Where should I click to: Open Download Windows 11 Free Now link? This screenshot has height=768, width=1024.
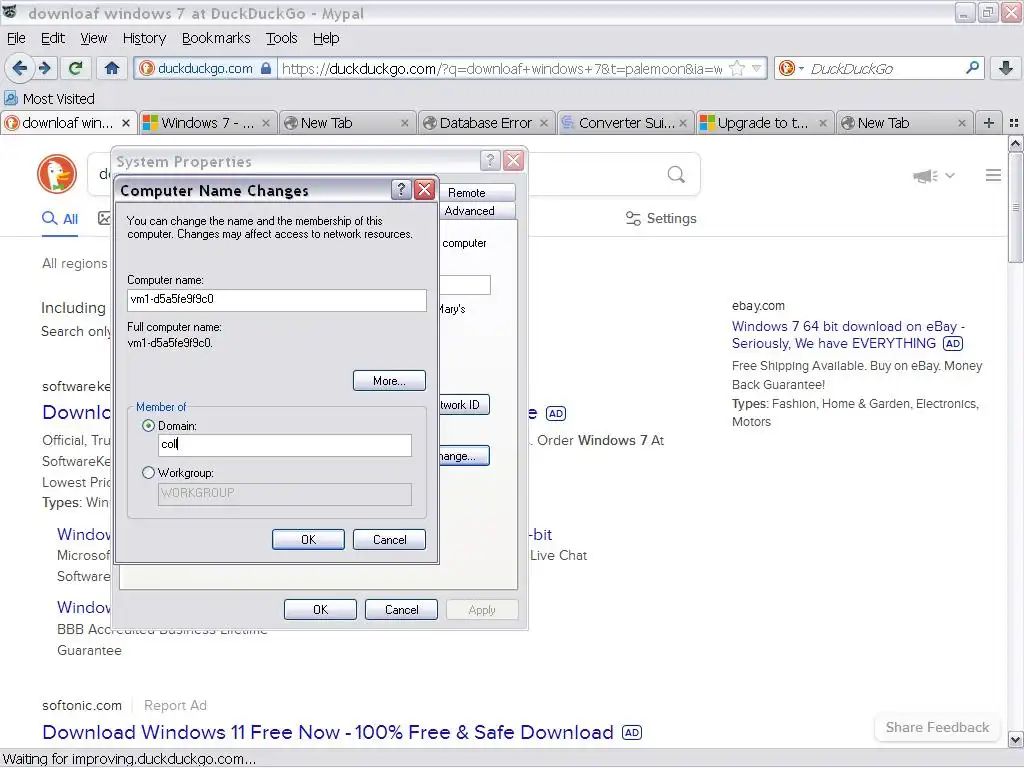click(328, 732)
